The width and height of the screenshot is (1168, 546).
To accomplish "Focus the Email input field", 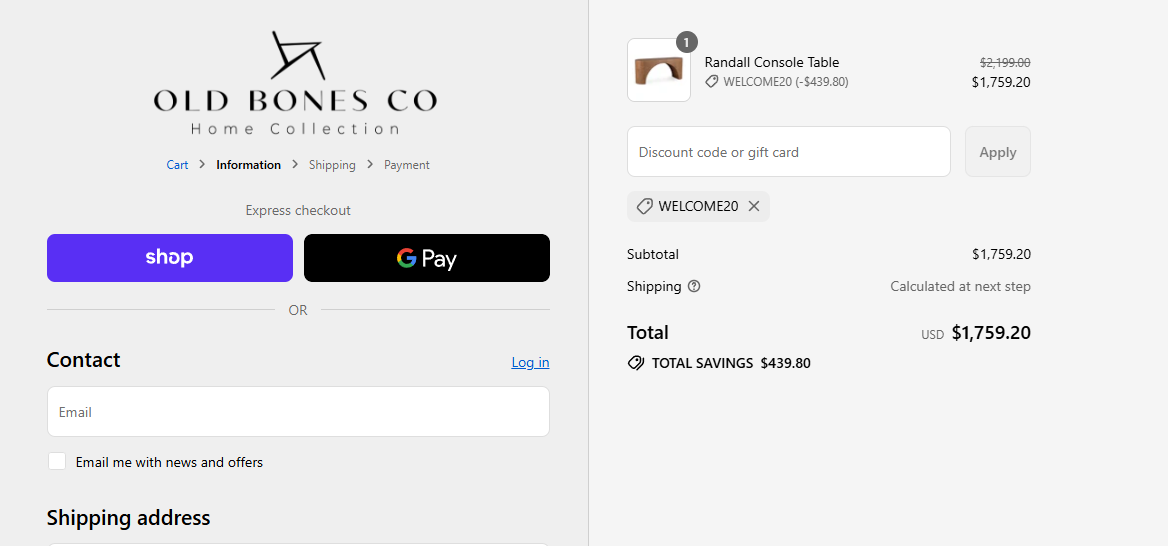I will 298,411.
